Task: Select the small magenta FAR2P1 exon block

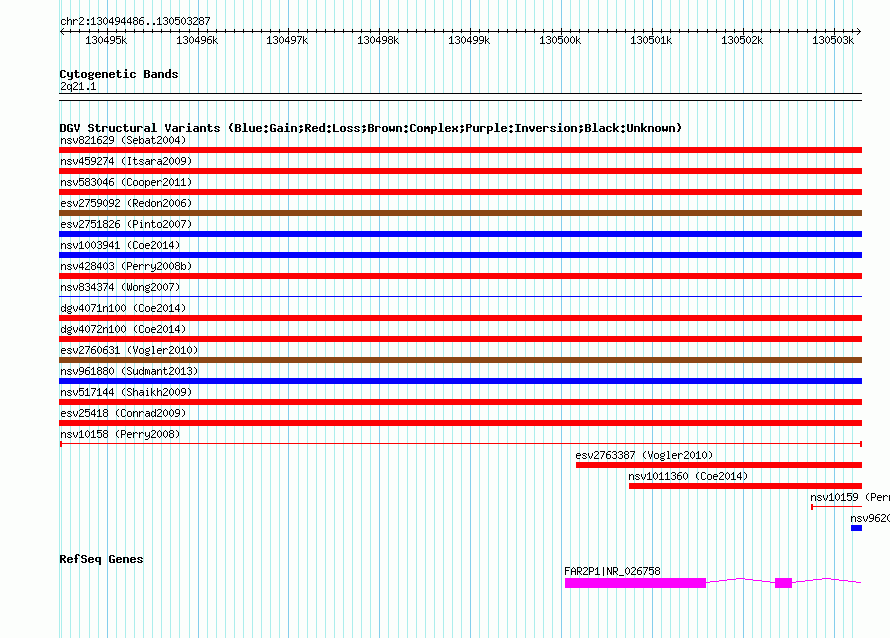Action: point(783,583)
